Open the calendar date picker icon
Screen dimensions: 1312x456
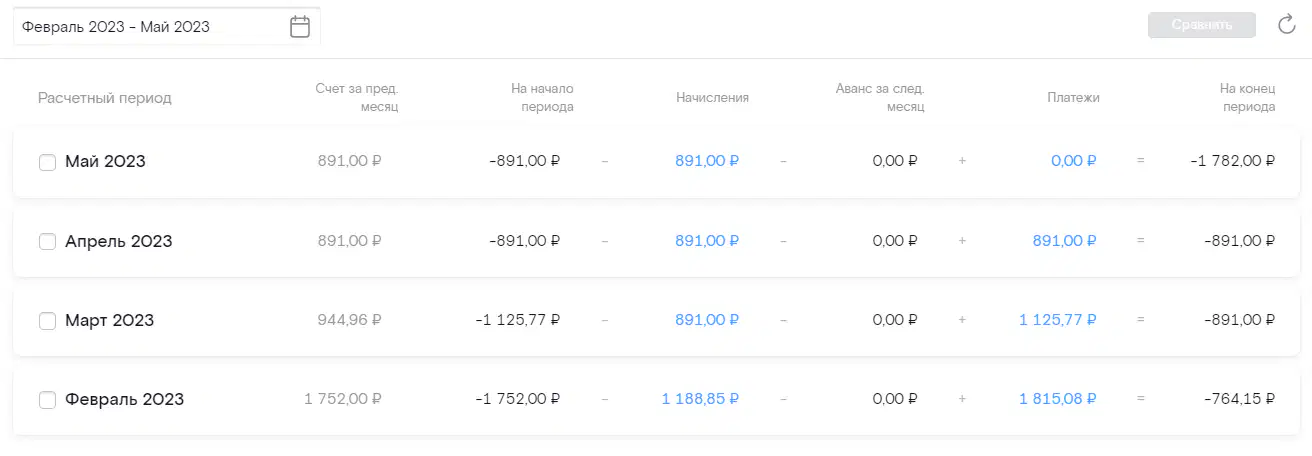[x=300, y=27]
